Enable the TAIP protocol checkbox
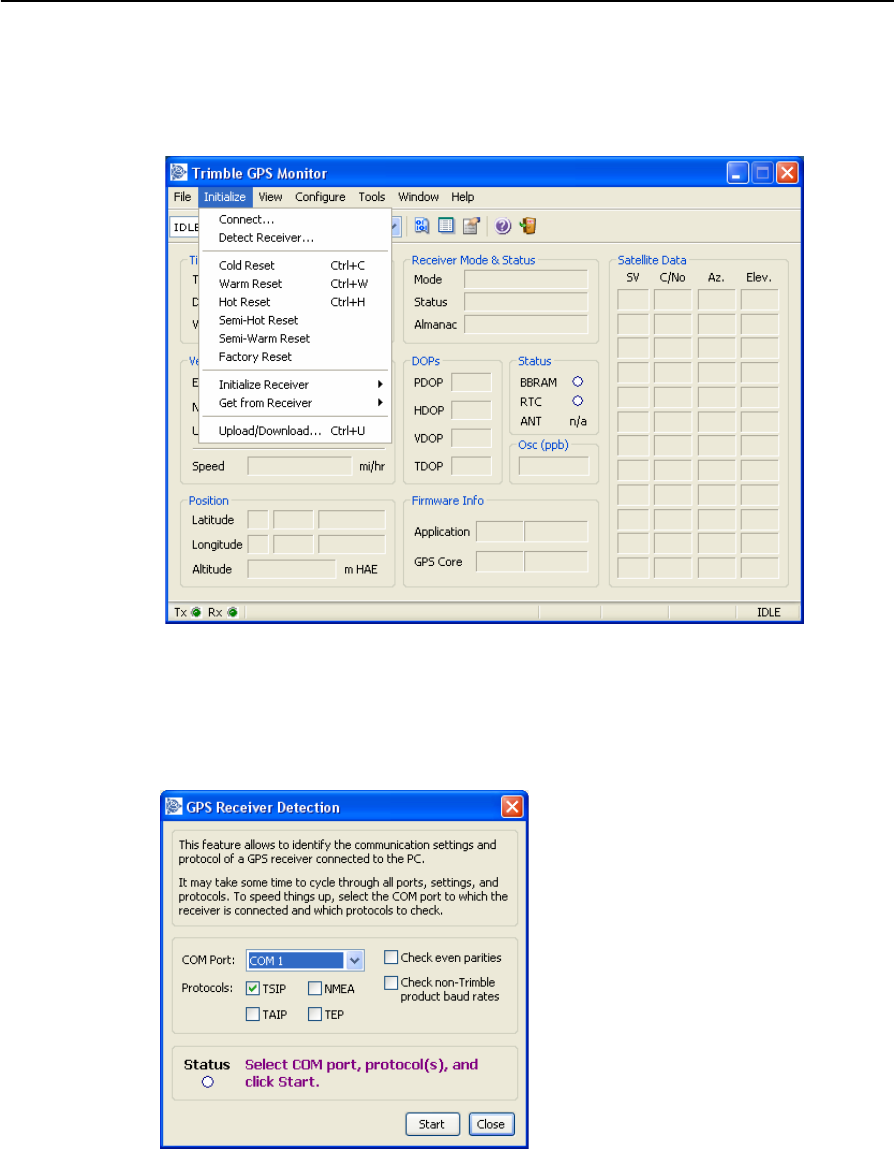 pyautogui.click(x=253, y=1014)
